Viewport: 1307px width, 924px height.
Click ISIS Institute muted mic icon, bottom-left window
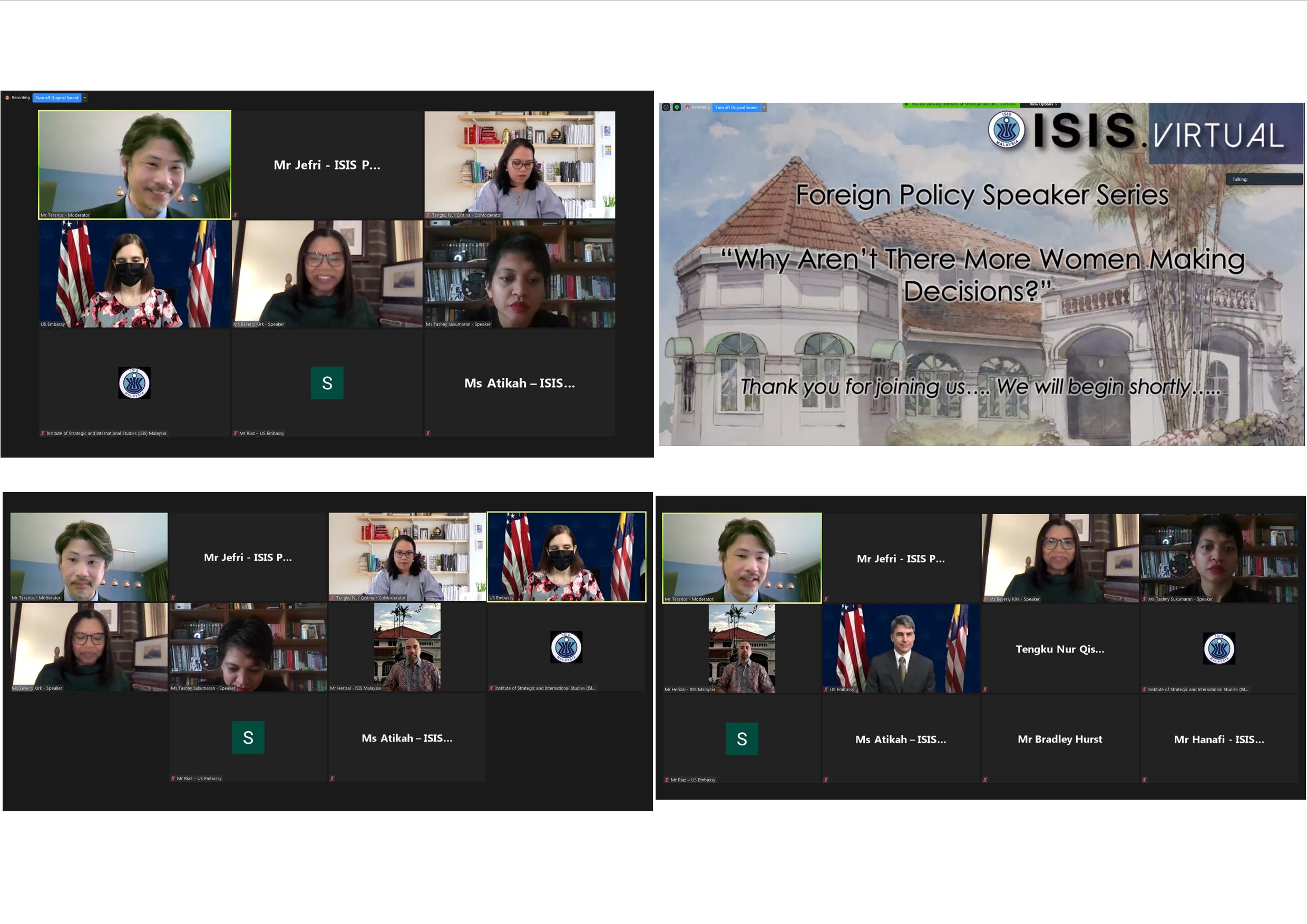pos(491,689)
